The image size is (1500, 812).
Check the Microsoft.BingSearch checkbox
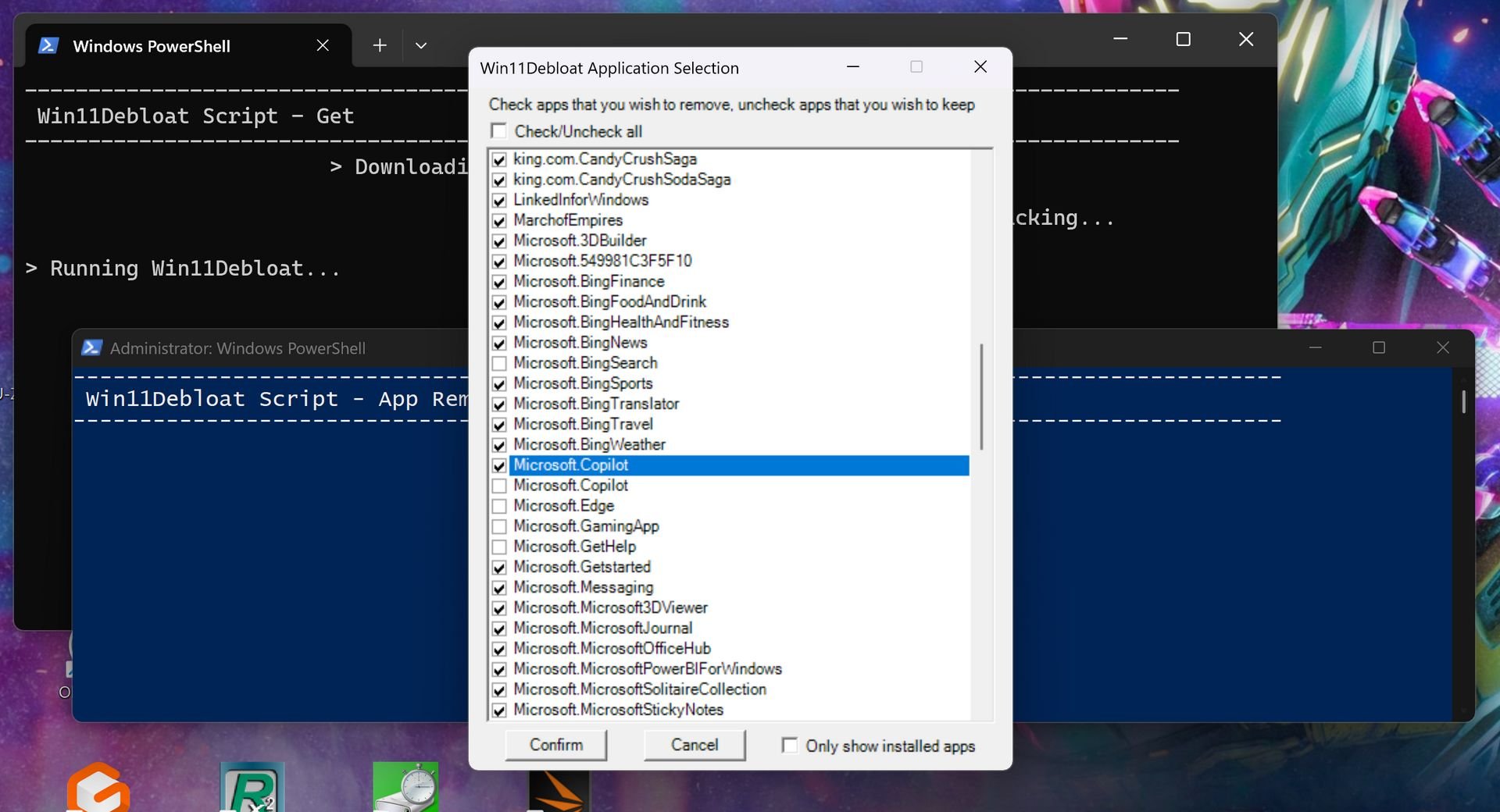coord(499,364)
